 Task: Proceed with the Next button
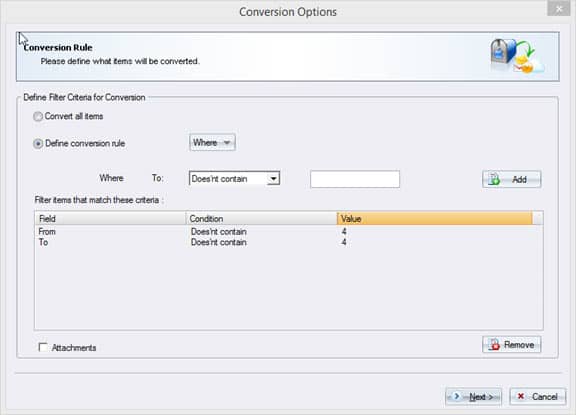(474, 397)
